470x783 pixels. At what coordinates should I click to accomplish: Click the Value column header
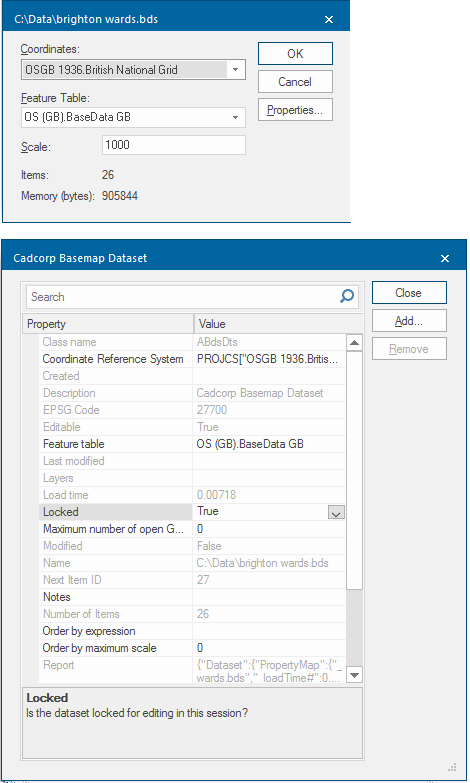point(278,324)
